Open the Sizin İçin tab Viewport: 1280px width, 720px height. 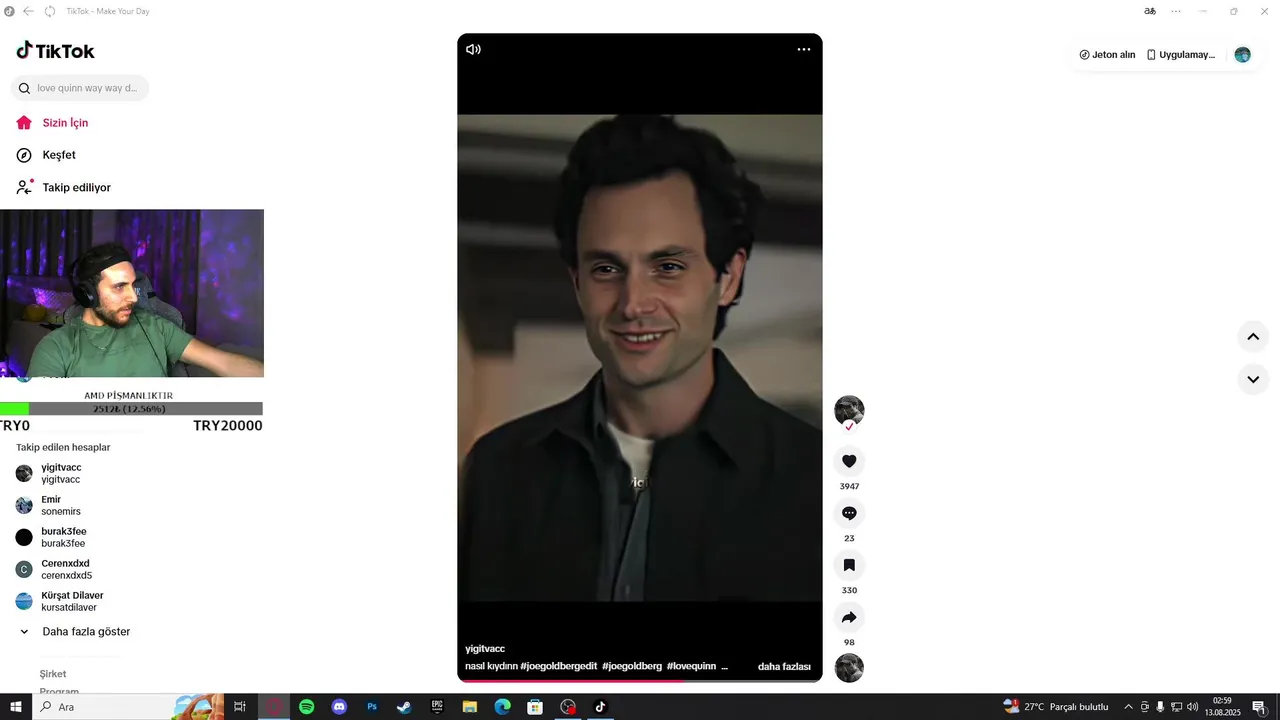coord(65,123)
